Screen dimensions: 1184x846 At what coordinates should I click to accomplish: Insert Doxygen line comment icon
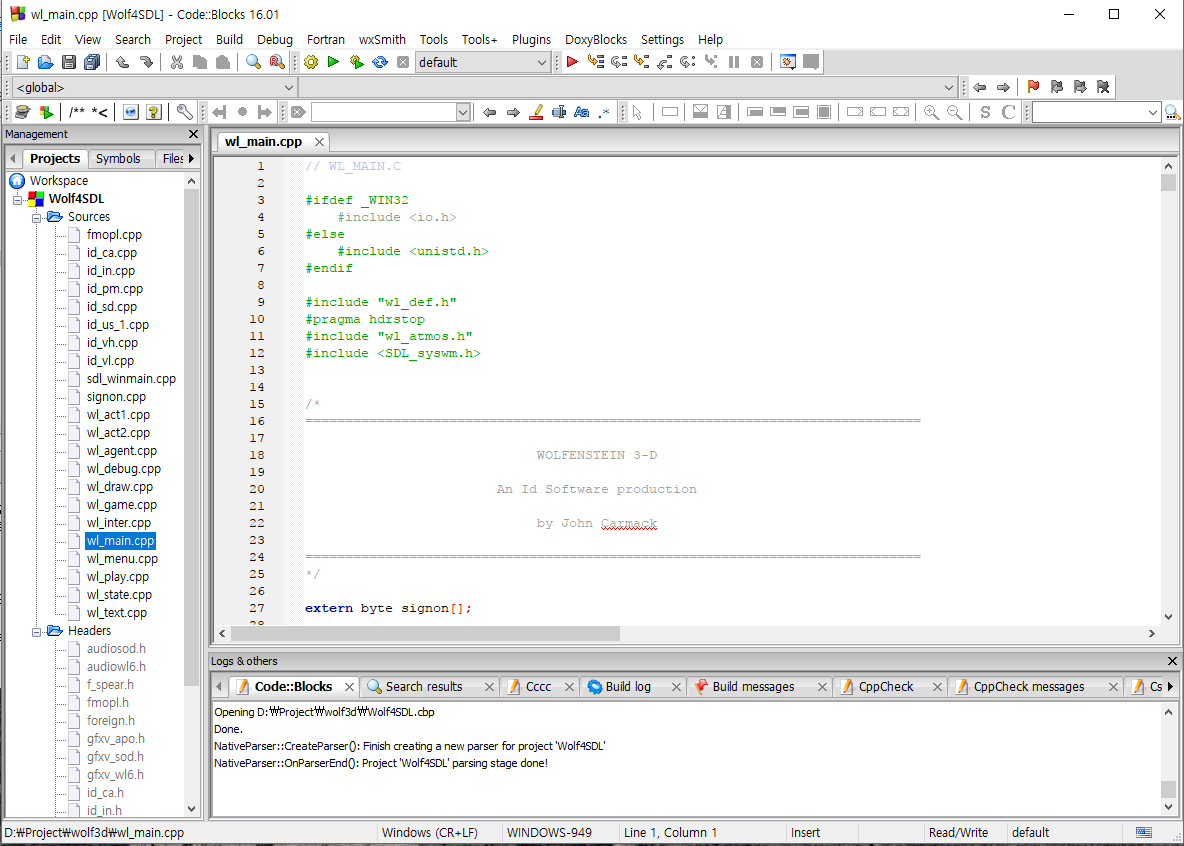coord(100,113)
